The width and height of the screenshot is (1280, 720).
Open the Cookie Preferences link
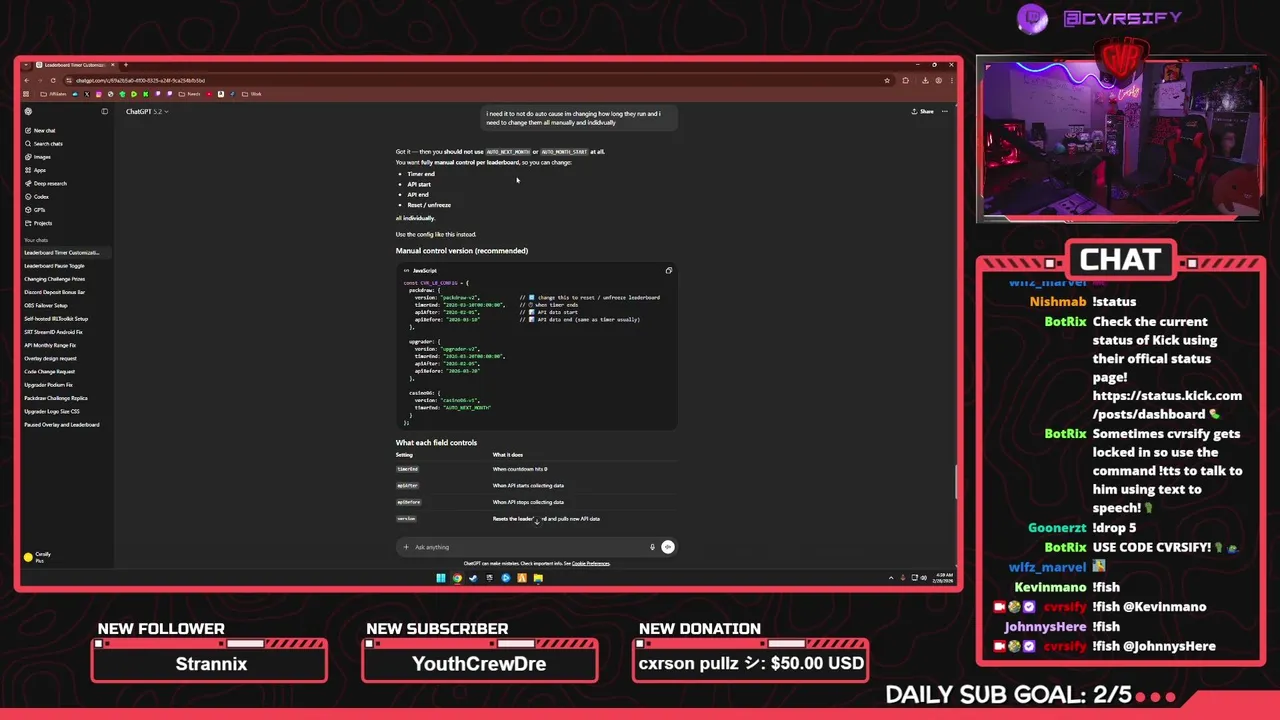[590, 563]
